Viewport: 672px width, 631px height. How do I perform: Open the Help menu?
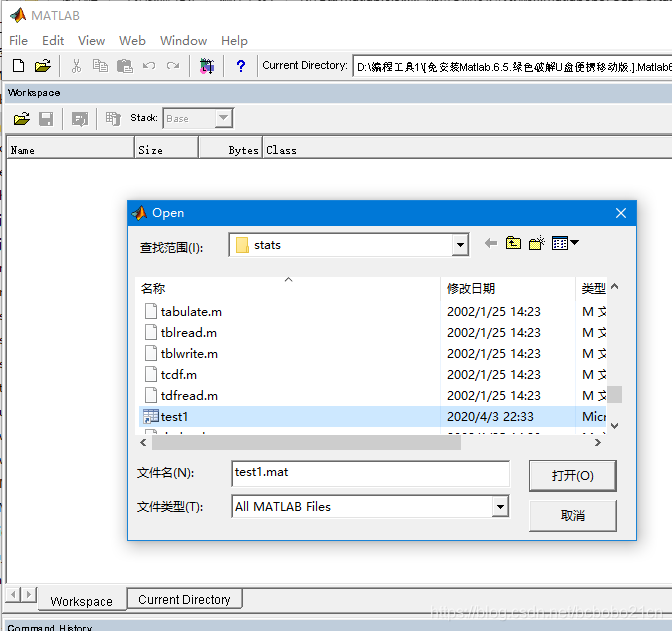[234, 41]
